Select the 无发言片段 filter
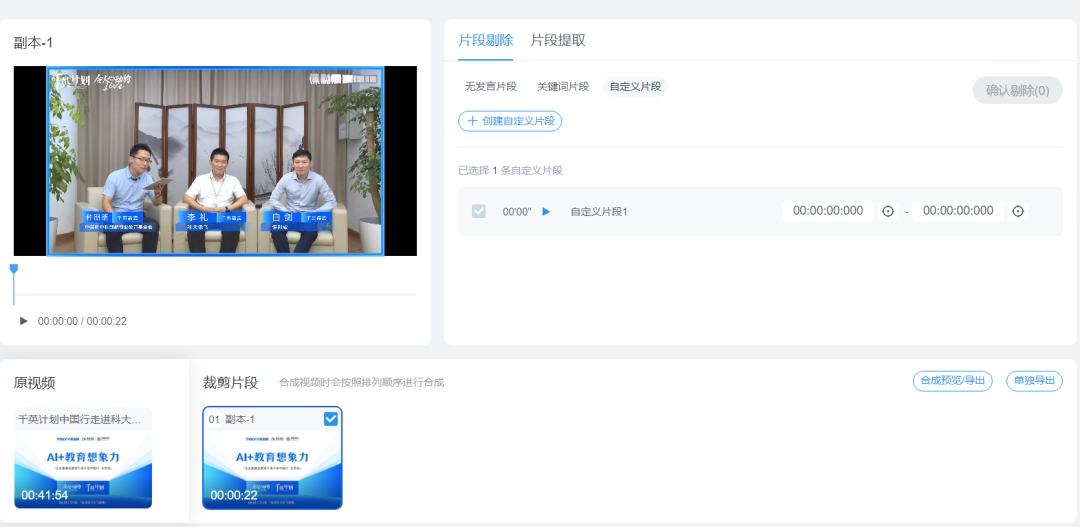Image resolution: width=1080 pixels, height=527 pixels. click(490, 87)
